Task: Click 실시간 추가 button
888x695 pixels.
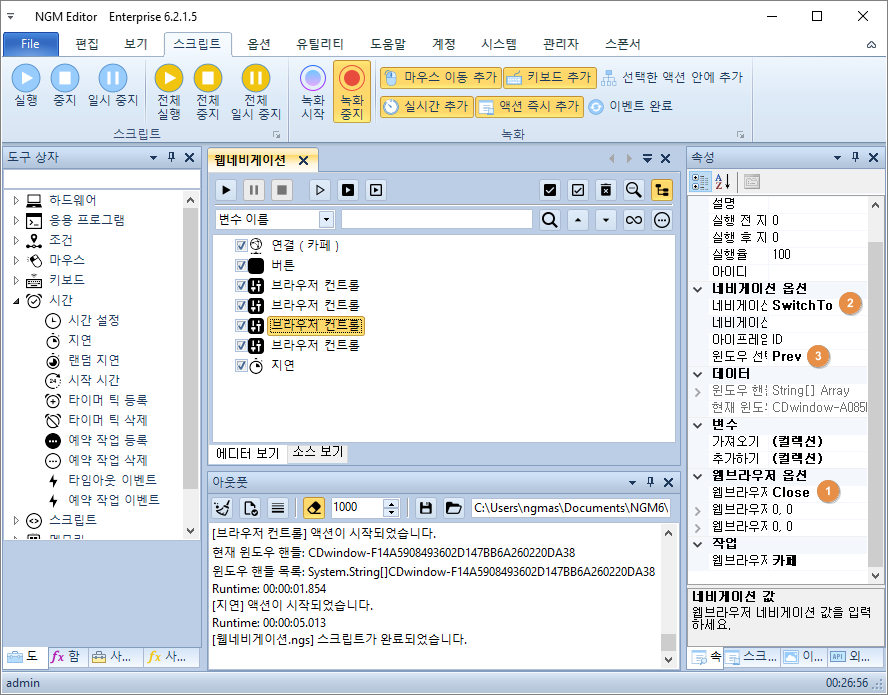Action: 426,106
